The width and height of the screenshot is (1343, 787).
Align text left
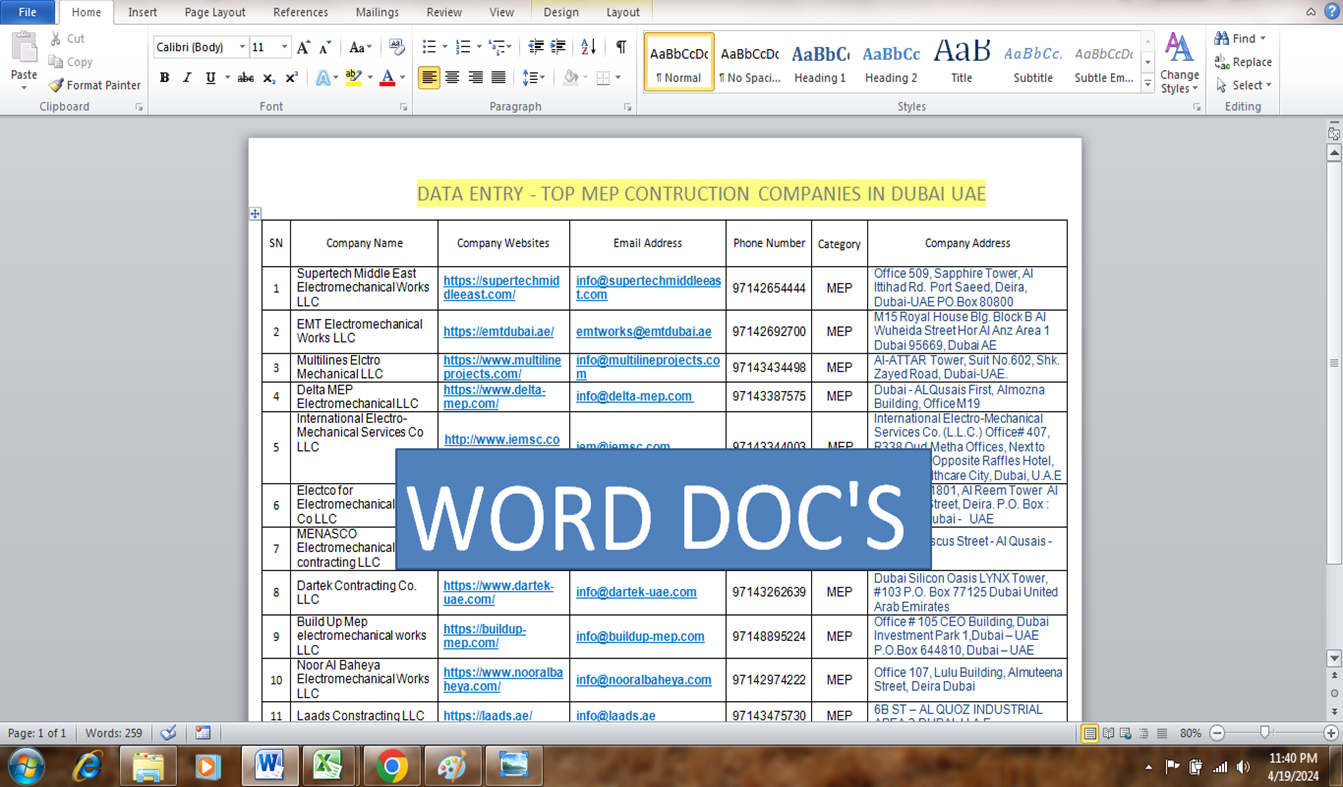(x=429, y=78)
